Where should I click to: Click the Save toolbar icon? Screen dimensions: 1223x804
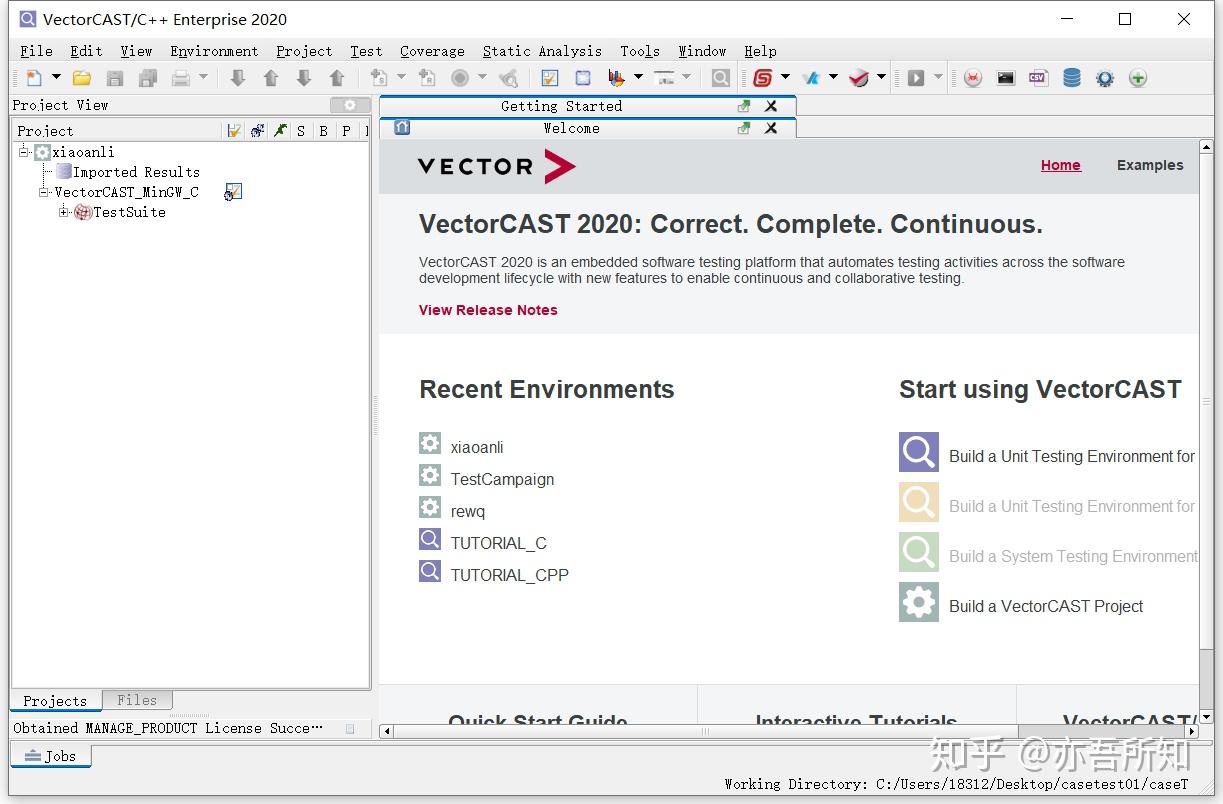[x=114, y=77]
